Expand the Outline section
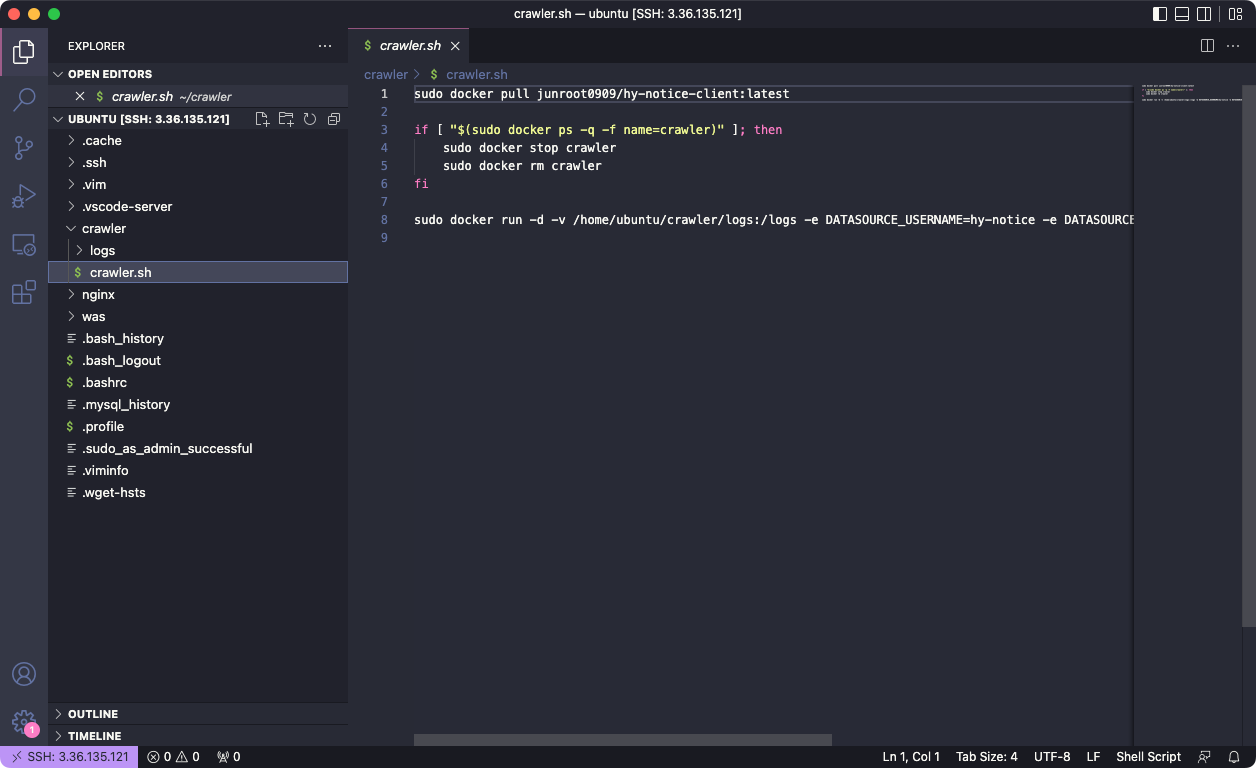 click(x=198, y=714)
